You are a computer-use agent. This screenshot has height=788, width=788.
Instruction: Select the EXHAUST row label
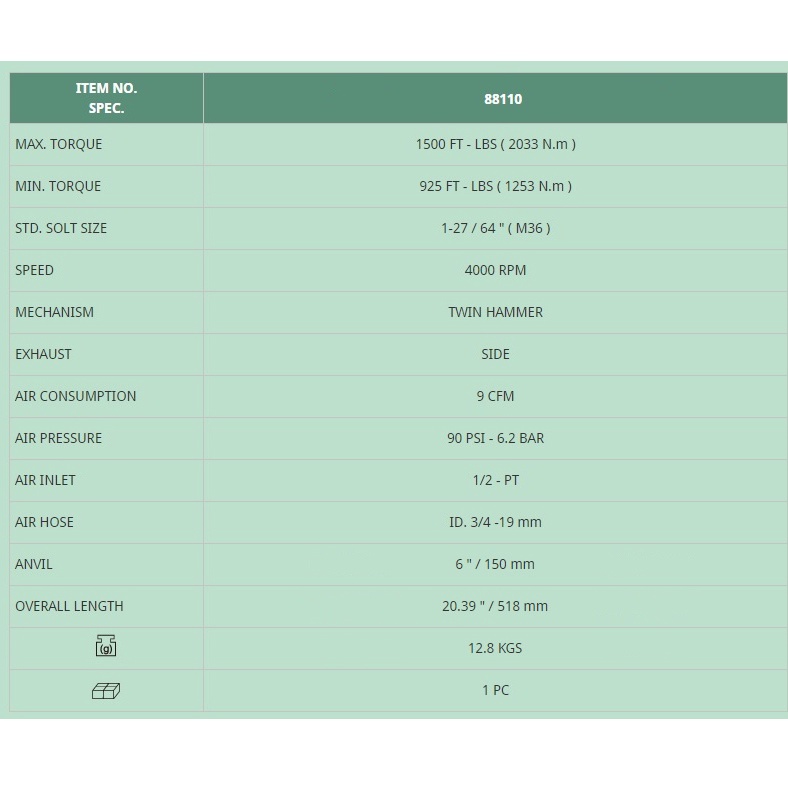(x=43, y=354)
